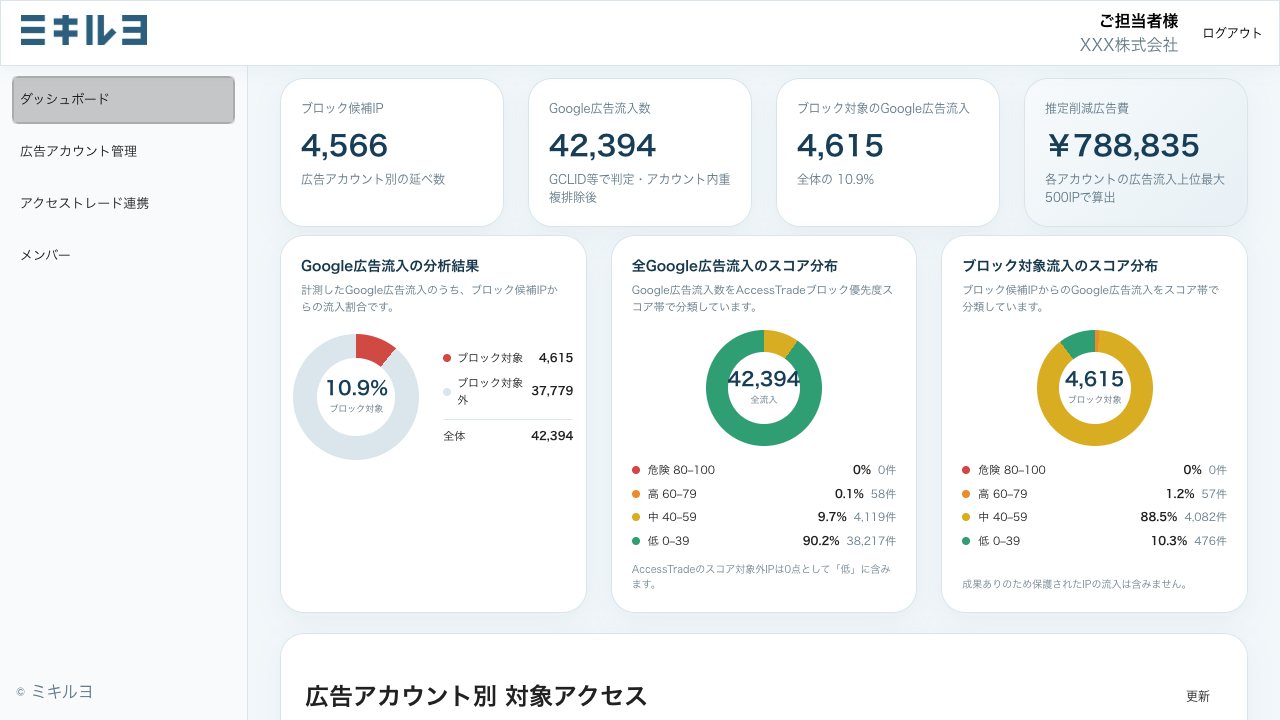This screenshot has height=720, width=1280.
Task: Click 低 0–39 row showing 10.3%
Action: pos(1095,541)
